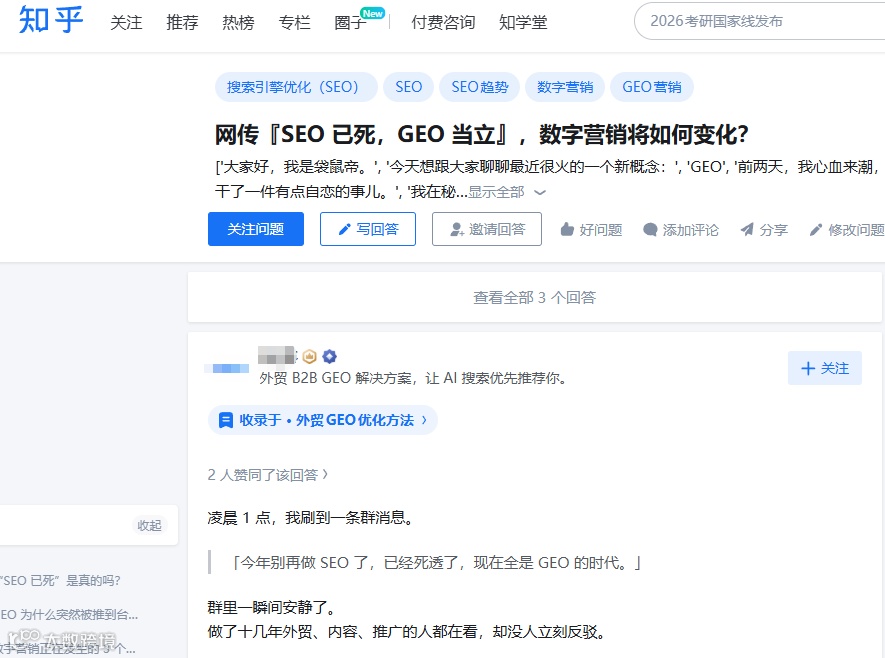The height and width of the screenshot is (658, 885).
Task: Click the 修改问题 pencil icon
Action: (816, 229)
